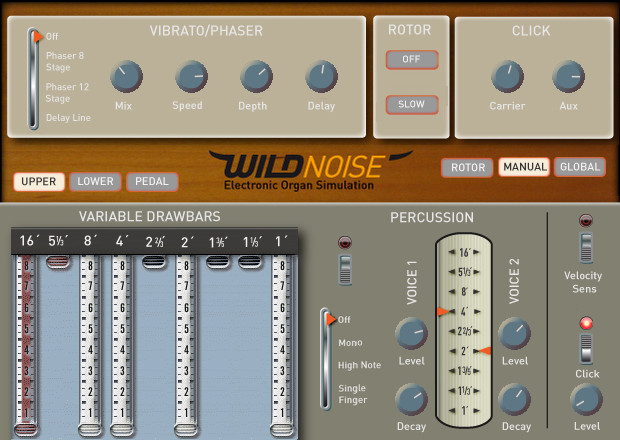Screen dimensions: 620x440
Task: Select Phaser 8 Stage vibrato mode
Action: (x=65, y=61)
